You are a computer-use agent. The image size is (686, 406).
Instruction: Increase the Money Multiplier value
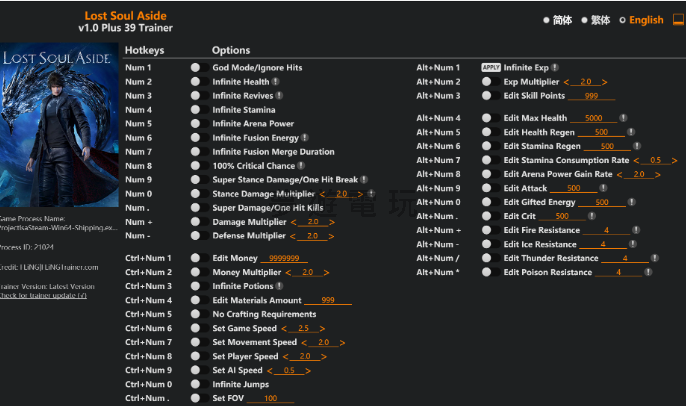click(x=326, y=273)
